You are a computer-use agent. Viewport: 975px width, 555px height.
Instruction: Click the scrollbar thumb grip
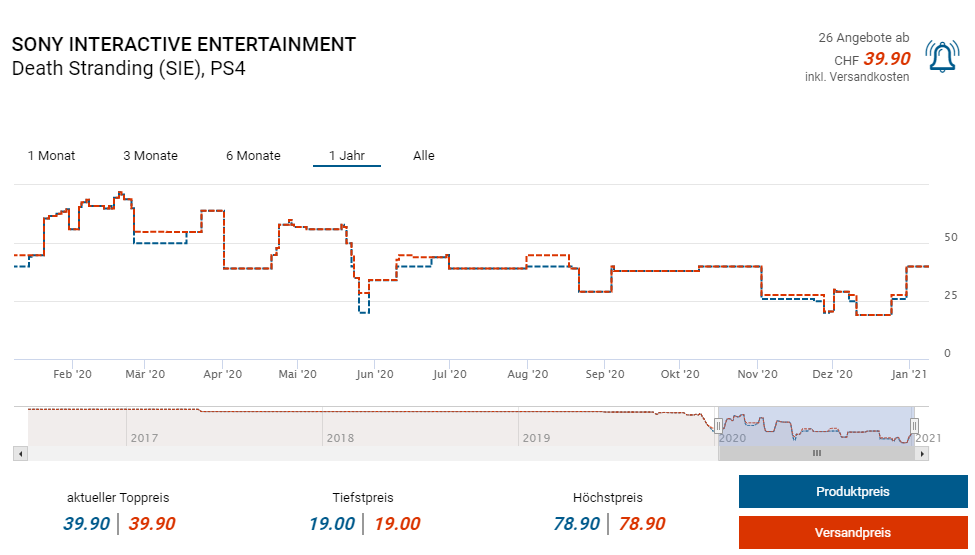pos(816,453)
